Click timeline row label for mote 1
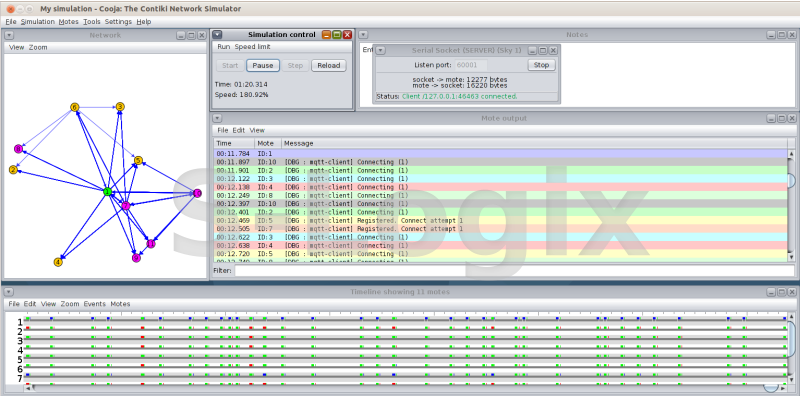 pos(20,322)
